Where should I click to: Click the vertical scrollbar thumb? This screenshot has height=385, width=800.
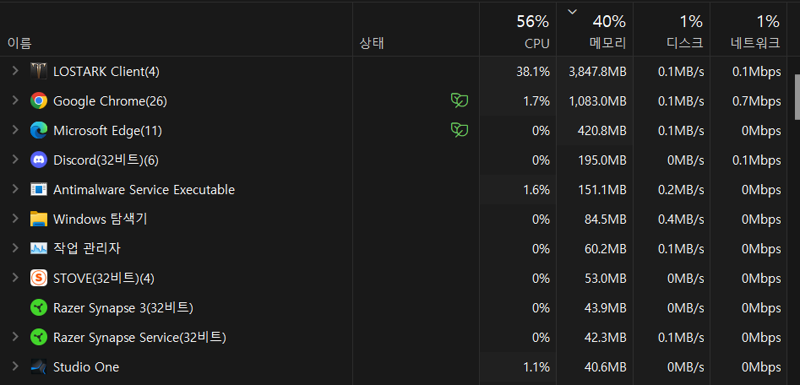click(x=797, y=97)
